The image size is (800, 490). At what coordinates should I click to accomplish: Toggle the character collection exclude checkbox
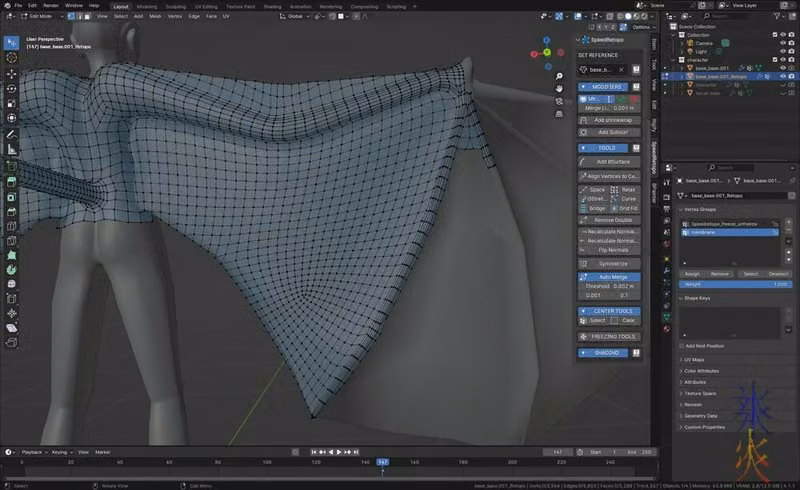click(775, 60)
